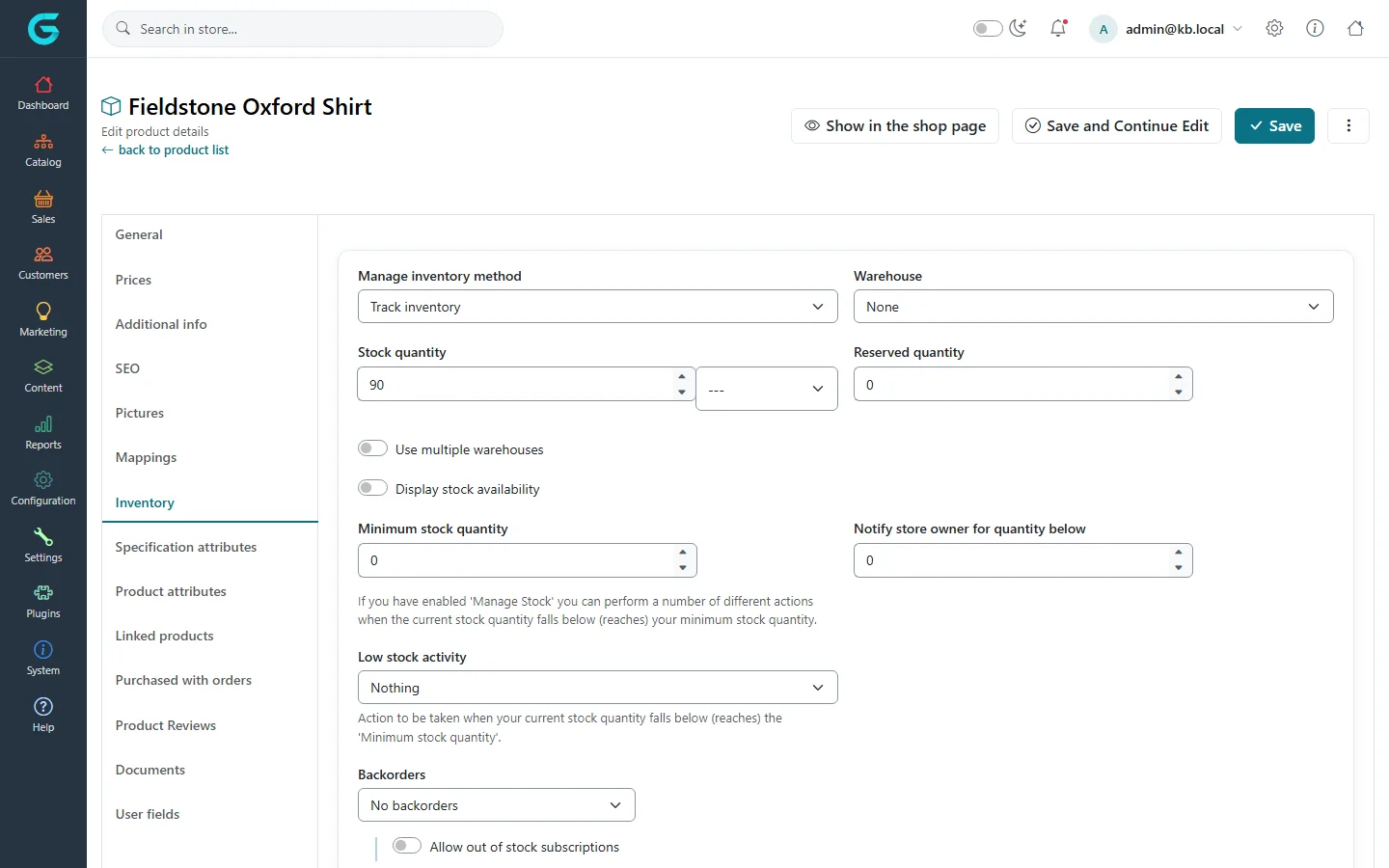Toggle dark mode switch in header
The image size is (1389, 868).
coord(988,28)
